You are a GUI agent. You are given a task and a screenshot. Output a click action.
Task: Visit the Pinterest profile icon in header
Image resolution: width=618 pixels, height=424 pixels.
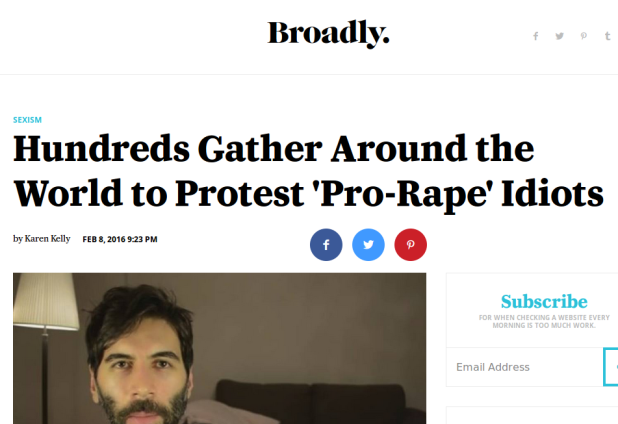[x=584, y=36]
